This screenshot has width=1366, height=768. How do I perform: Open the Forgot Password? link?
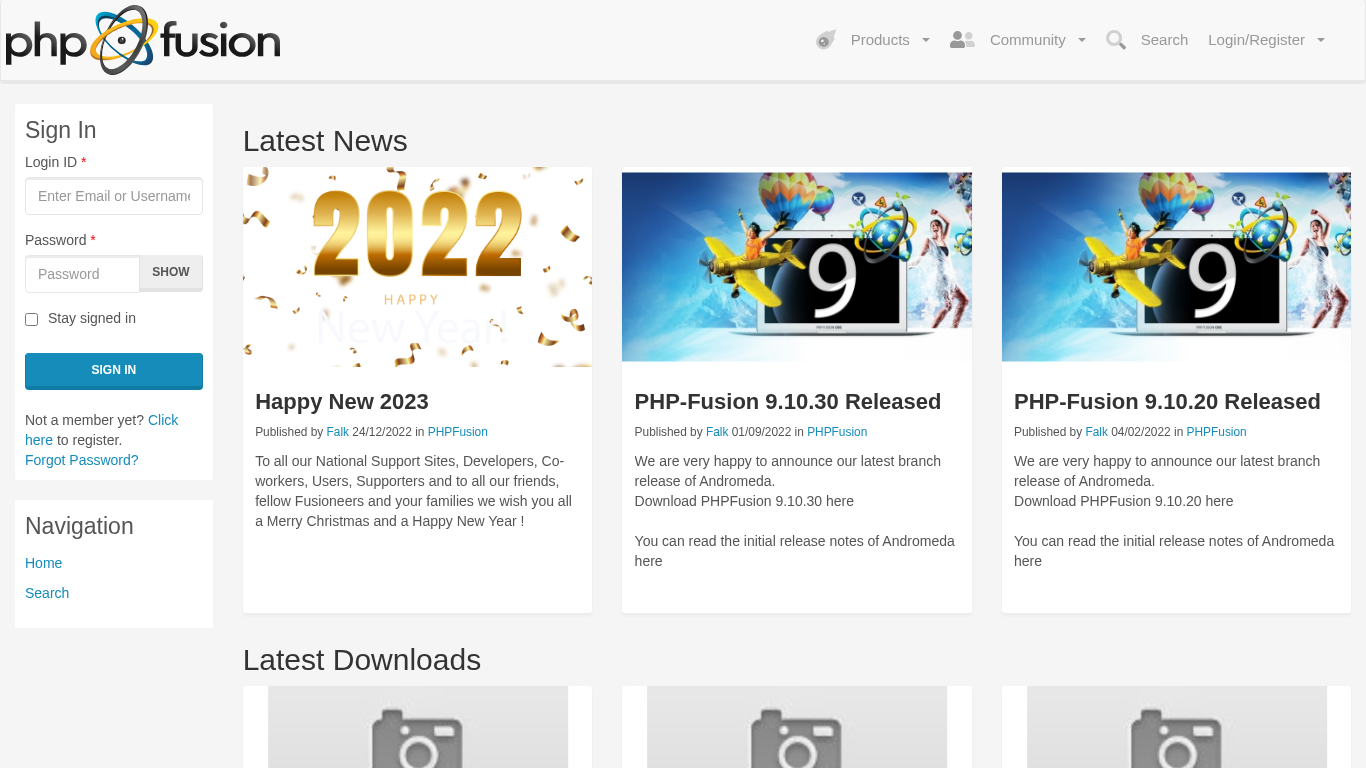coord(82,460)
